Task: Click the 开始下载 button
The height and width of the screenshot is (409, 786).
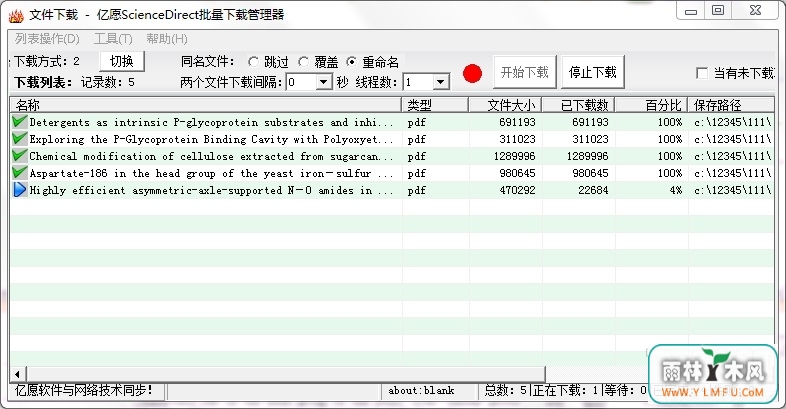Action: (x=525, y=72)
